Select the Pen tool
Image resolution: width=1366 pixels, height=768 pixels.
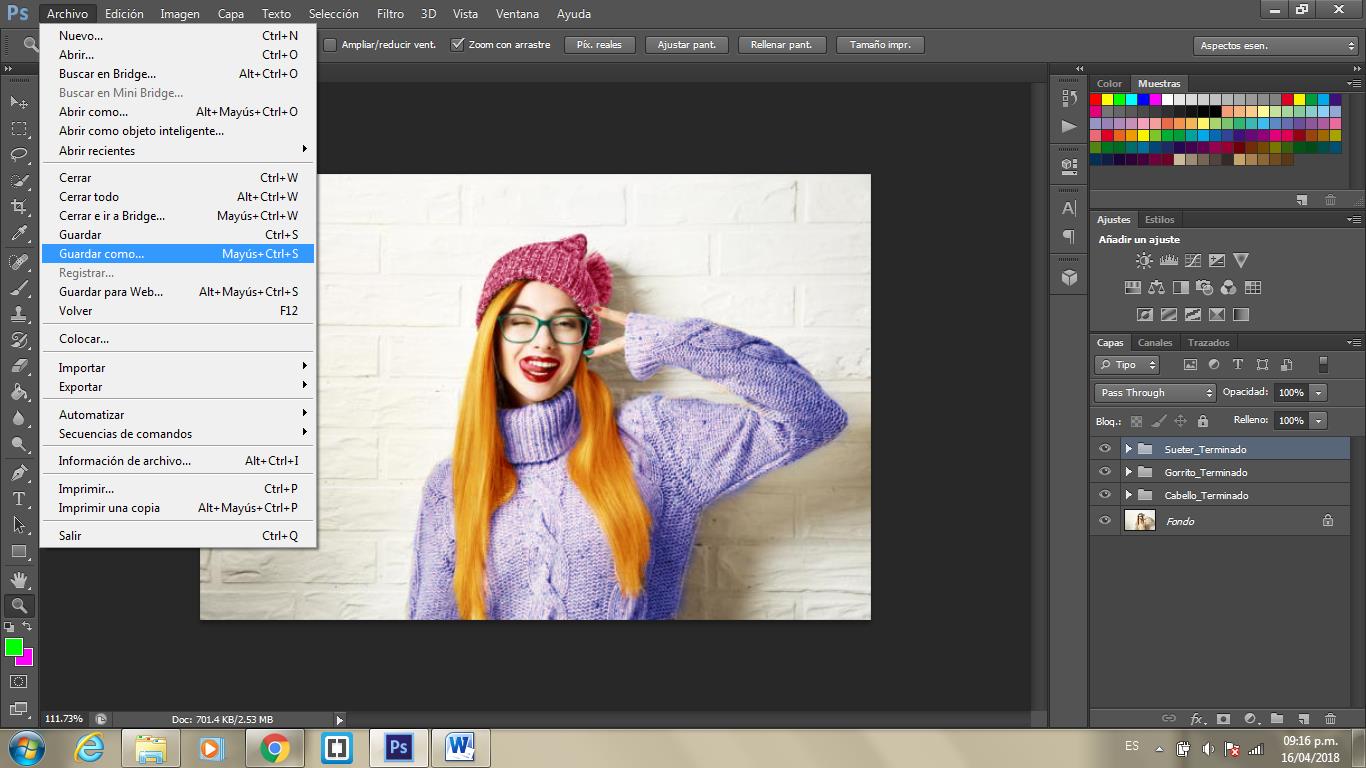coord(19,472)
